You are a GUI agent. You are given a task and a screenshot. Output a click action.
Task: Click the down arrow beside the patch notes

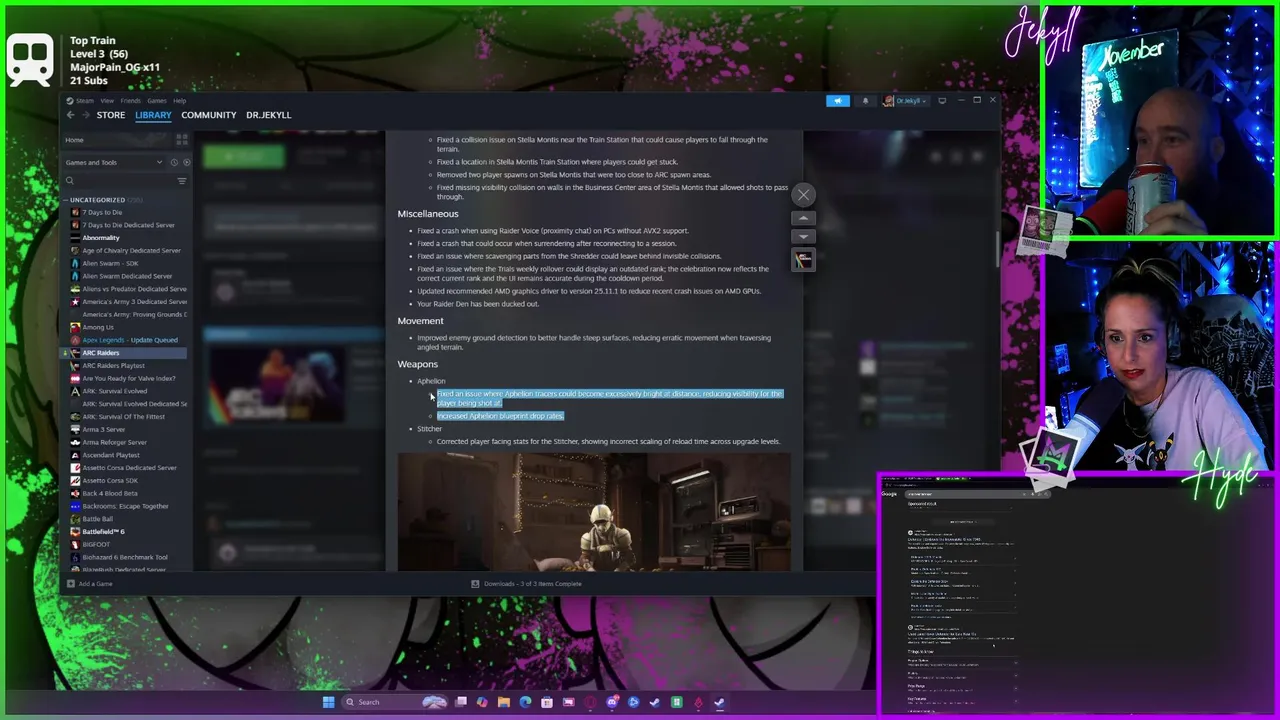click(803, 237)
